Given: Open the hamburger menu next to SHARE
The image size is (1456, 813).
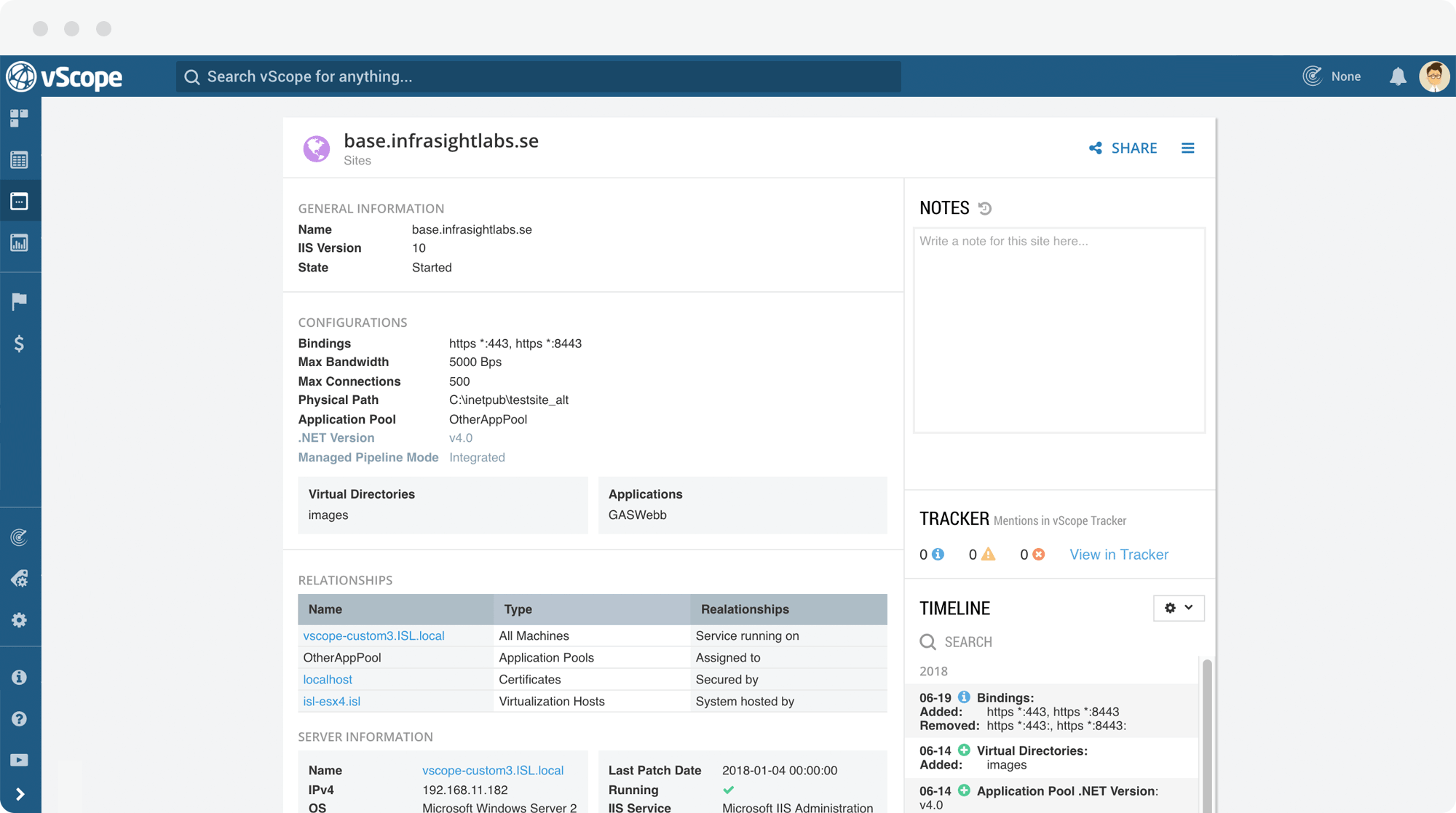Looking at the screenshot, I should (1188, 148).
